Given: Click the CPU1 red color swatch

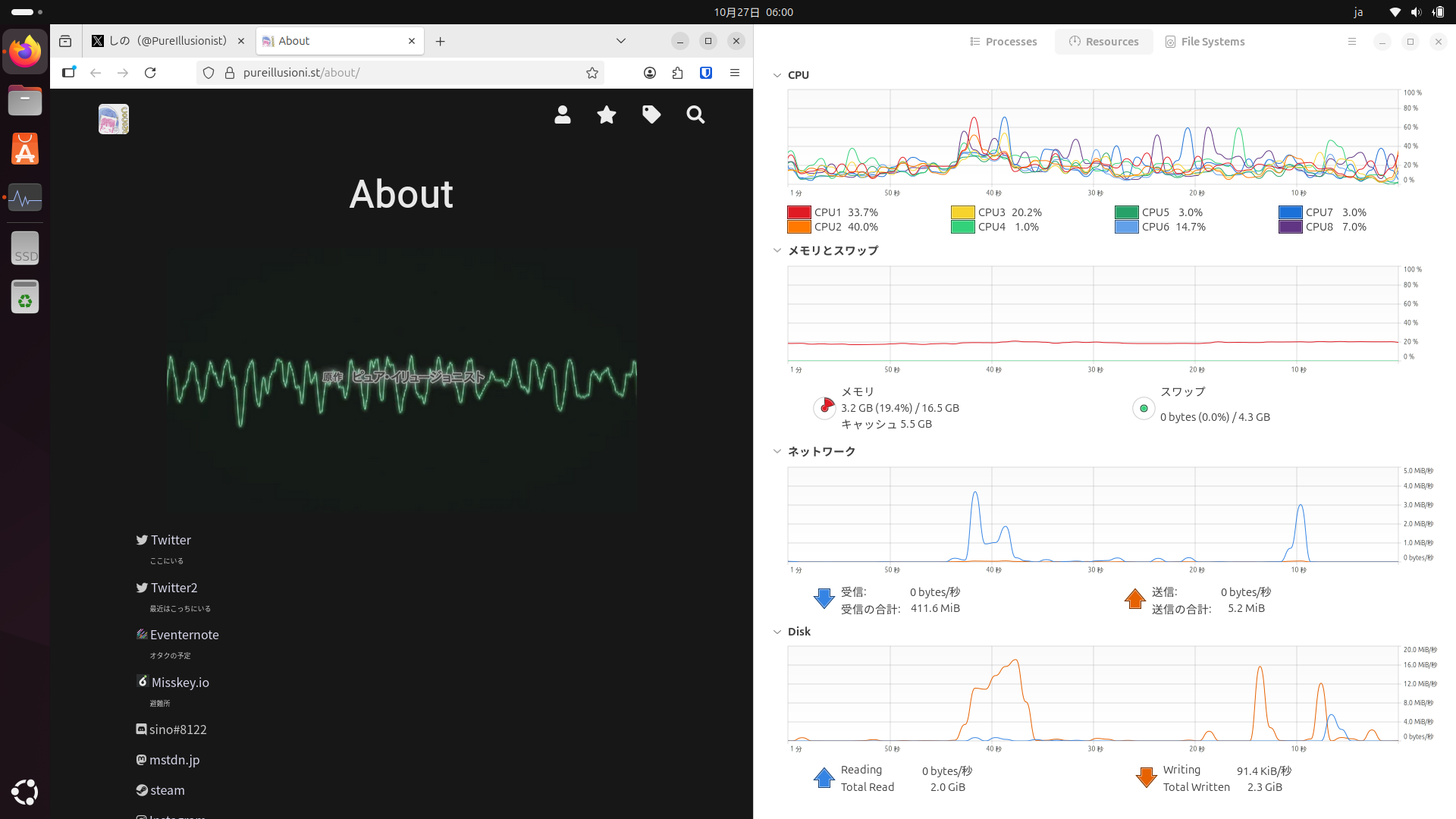Looking at the screenshot, I should pos(799,212).
